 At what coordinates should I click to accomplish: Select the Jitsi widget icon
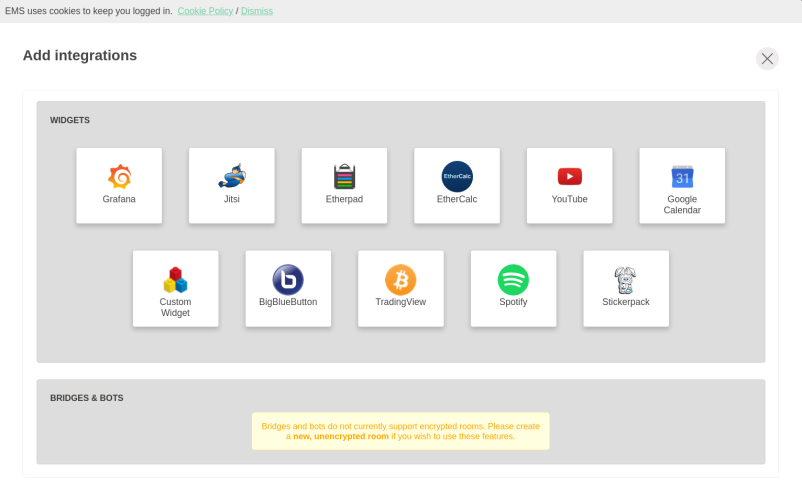(x=232, y=176)
